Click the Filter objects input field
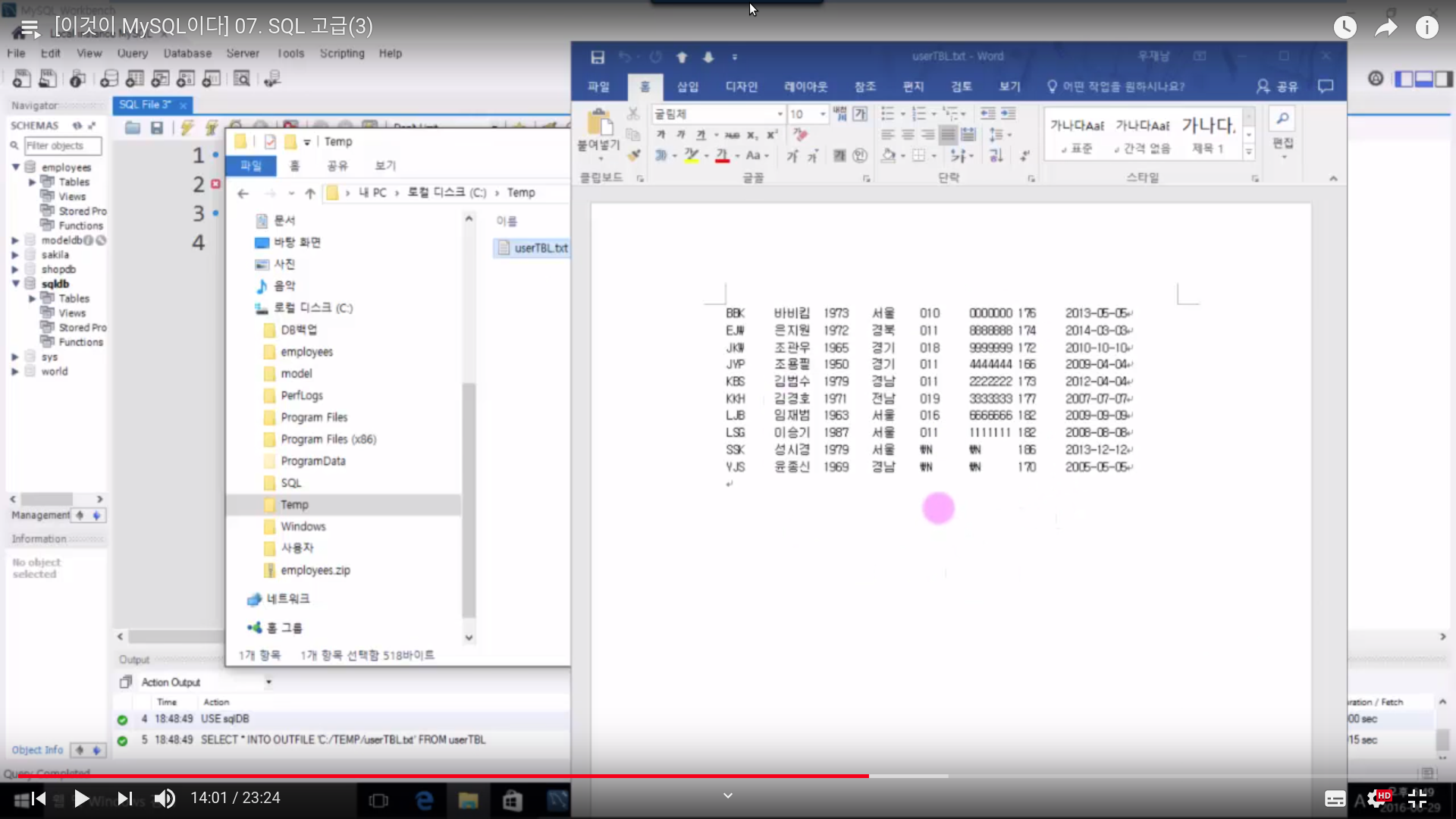 [63, 146]
